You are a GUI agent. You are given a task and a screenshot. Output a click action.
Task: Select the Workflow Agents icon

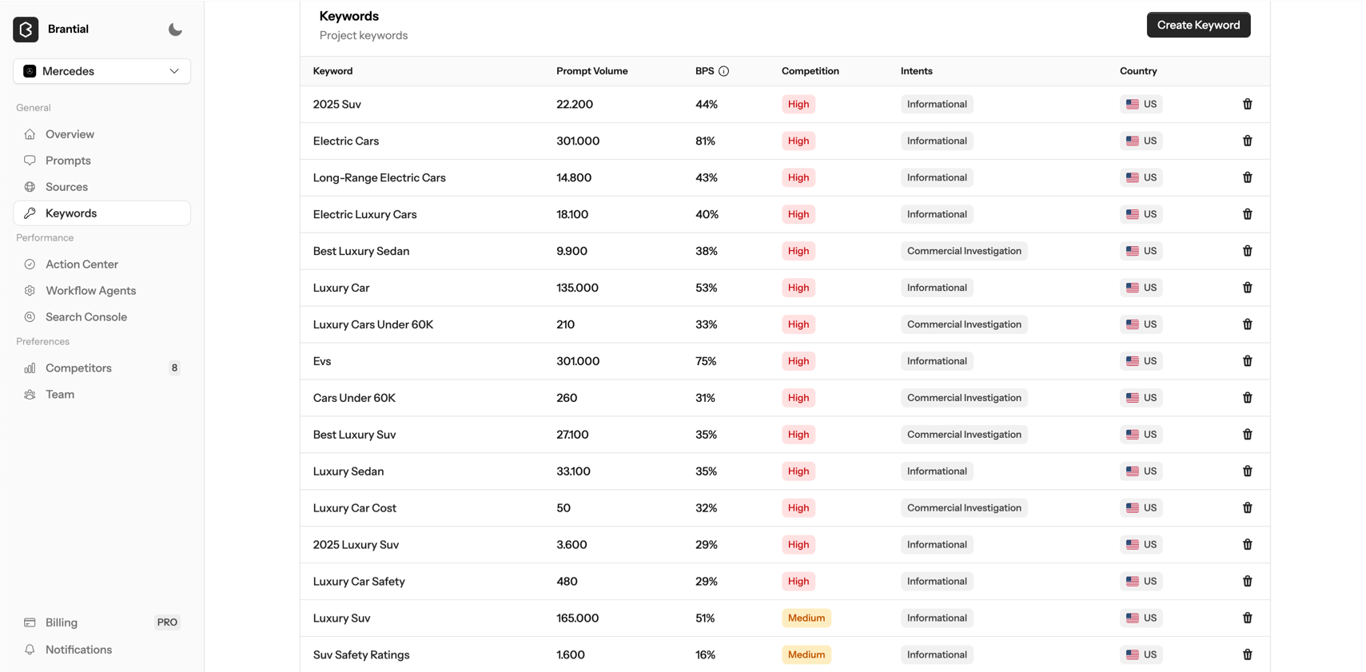31,290
